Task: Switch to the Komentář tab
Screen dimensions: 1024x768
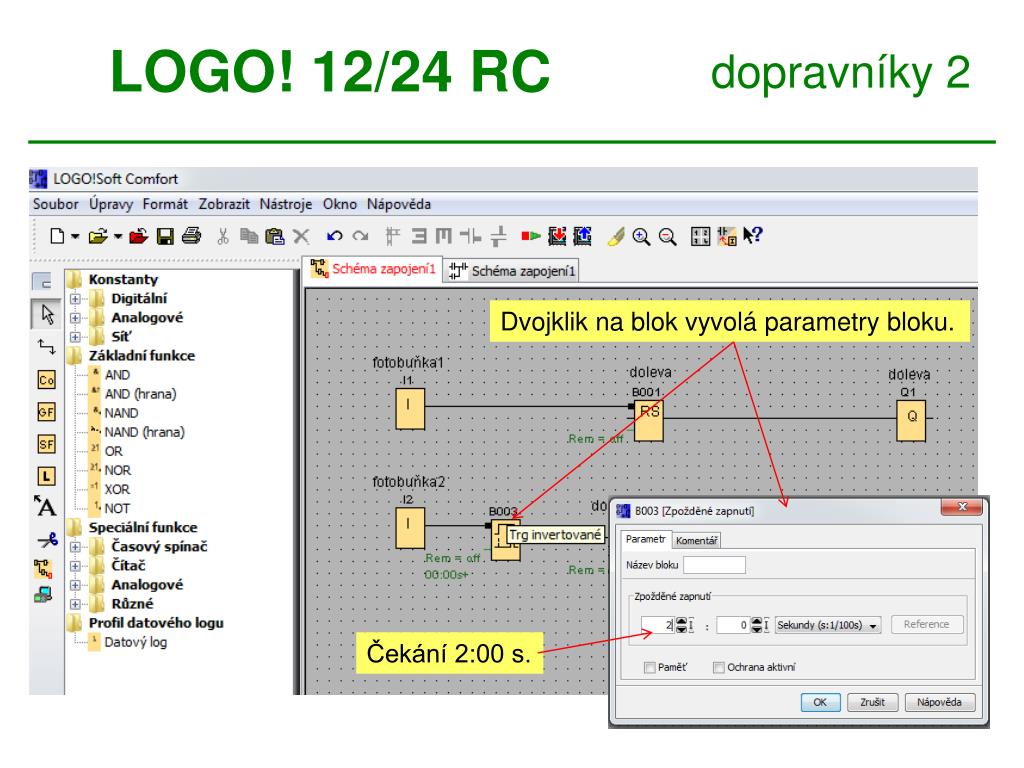Action: pos(696,541)
